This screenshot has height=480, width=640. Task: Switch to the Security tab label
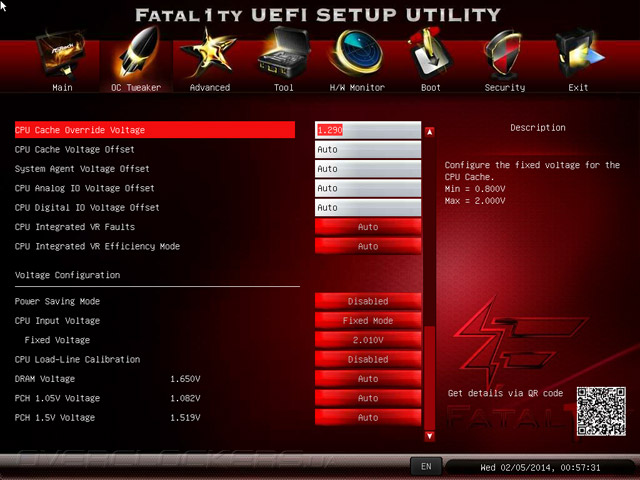coord(505,87)
